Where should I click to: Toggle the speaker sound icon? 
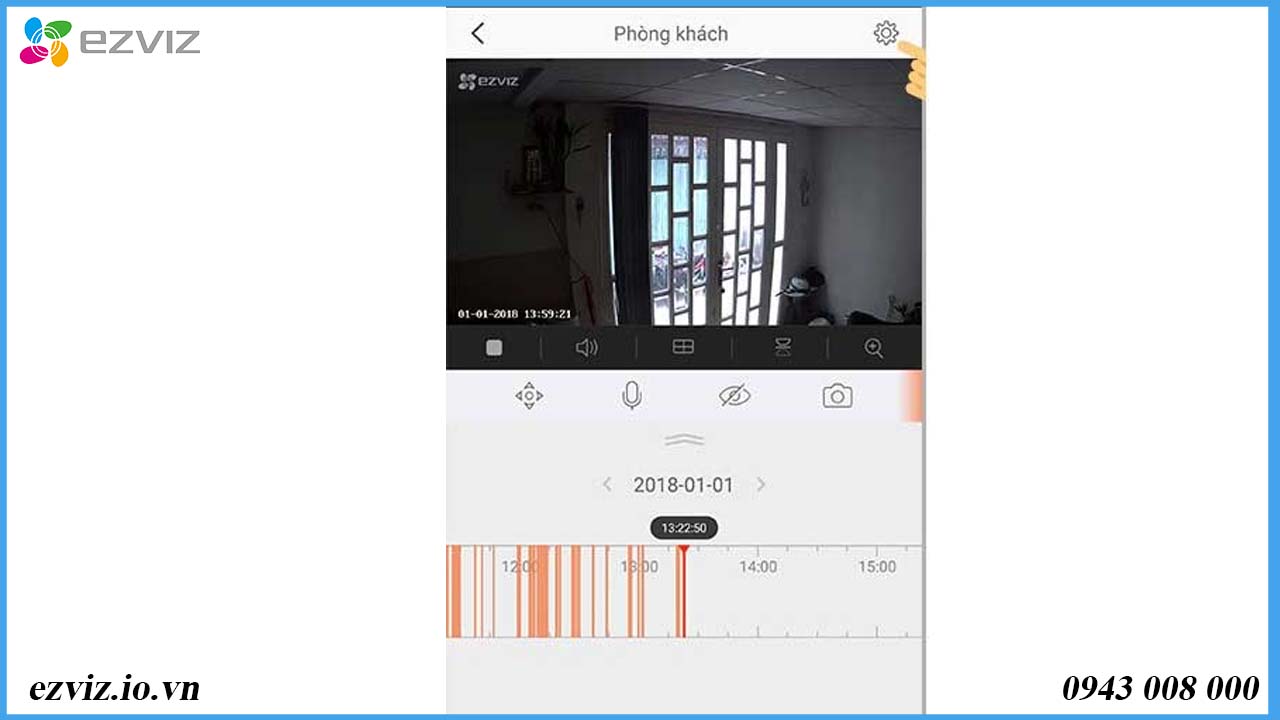click(587, 347)
